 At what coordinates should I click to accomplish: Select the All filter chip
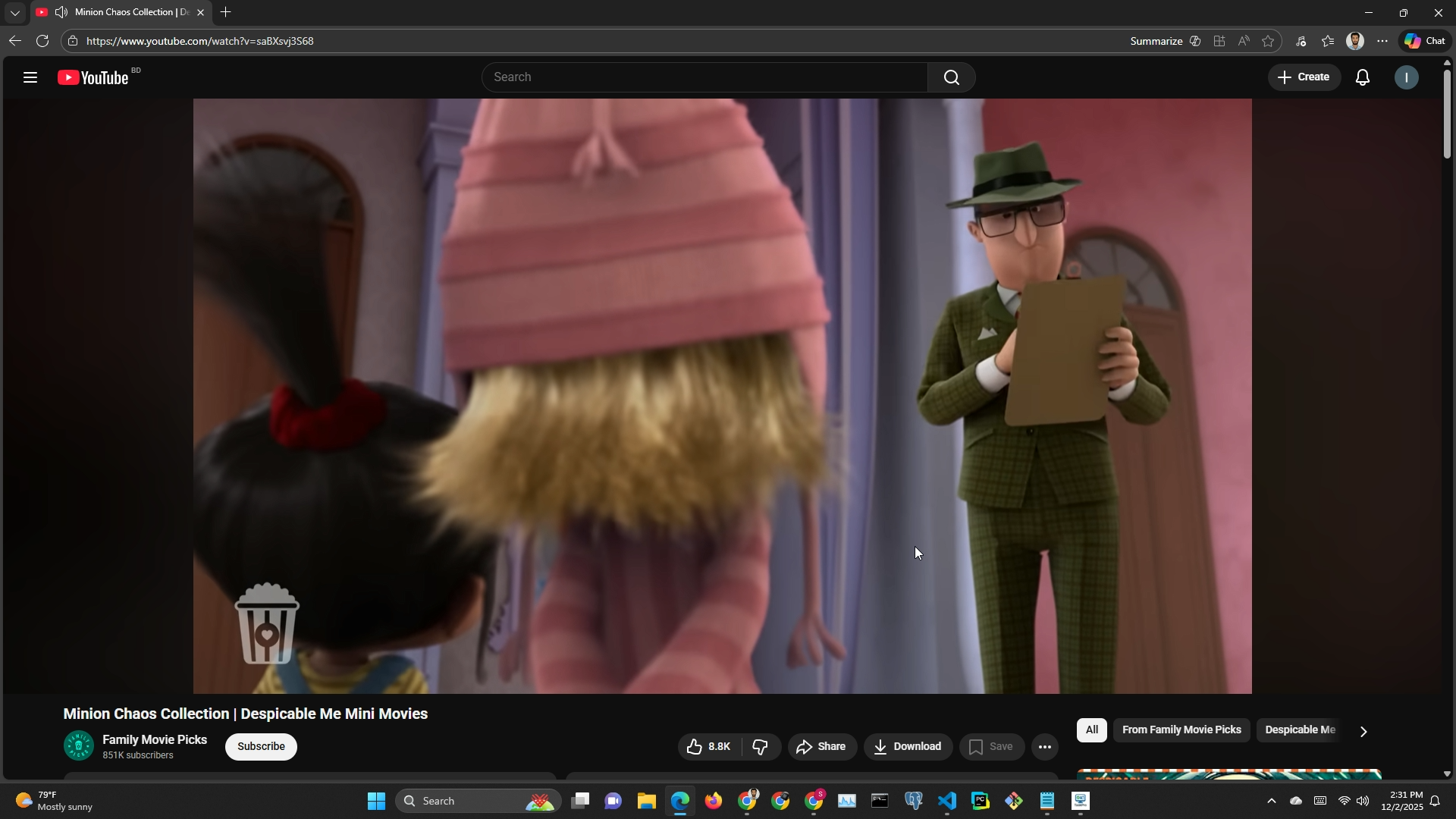tap(1091, 730)
